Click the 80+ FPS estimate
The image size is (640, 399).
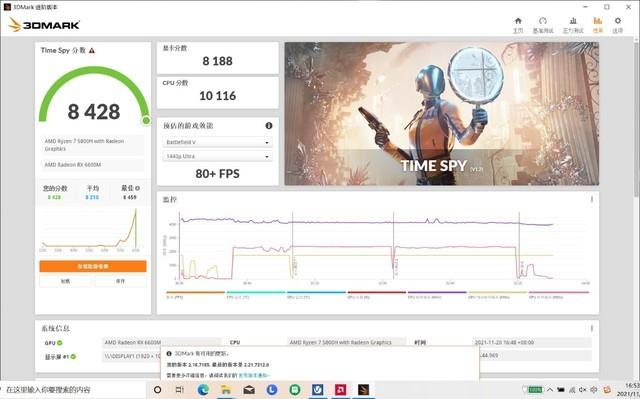[x=218, y=174]
